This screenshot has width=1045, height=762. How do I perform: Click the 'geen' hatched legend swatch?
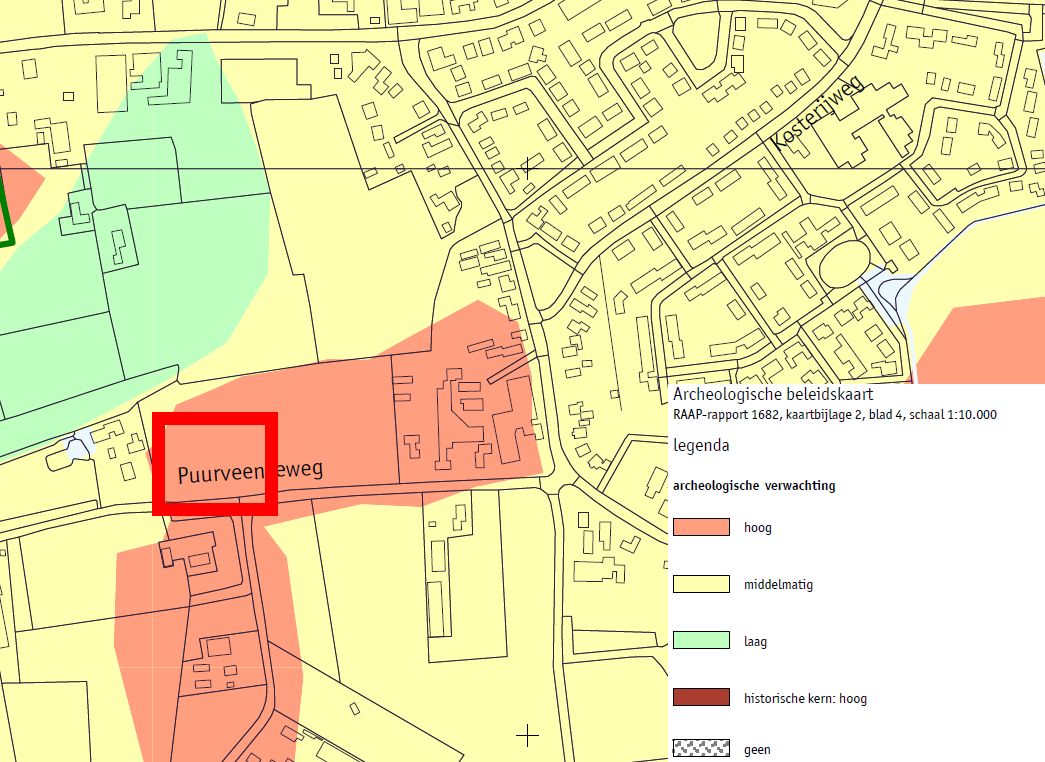(701, 748)
